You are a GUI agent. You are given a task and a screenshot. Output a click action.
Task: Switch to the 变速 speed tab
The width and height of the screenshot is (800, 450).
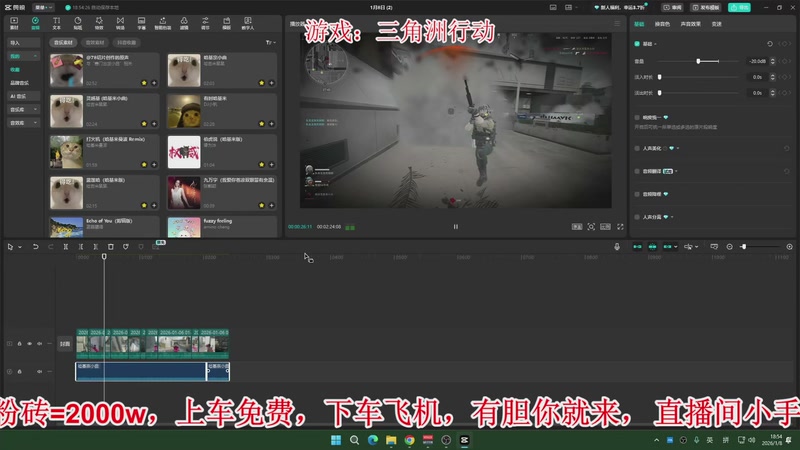tap(717, 24)
